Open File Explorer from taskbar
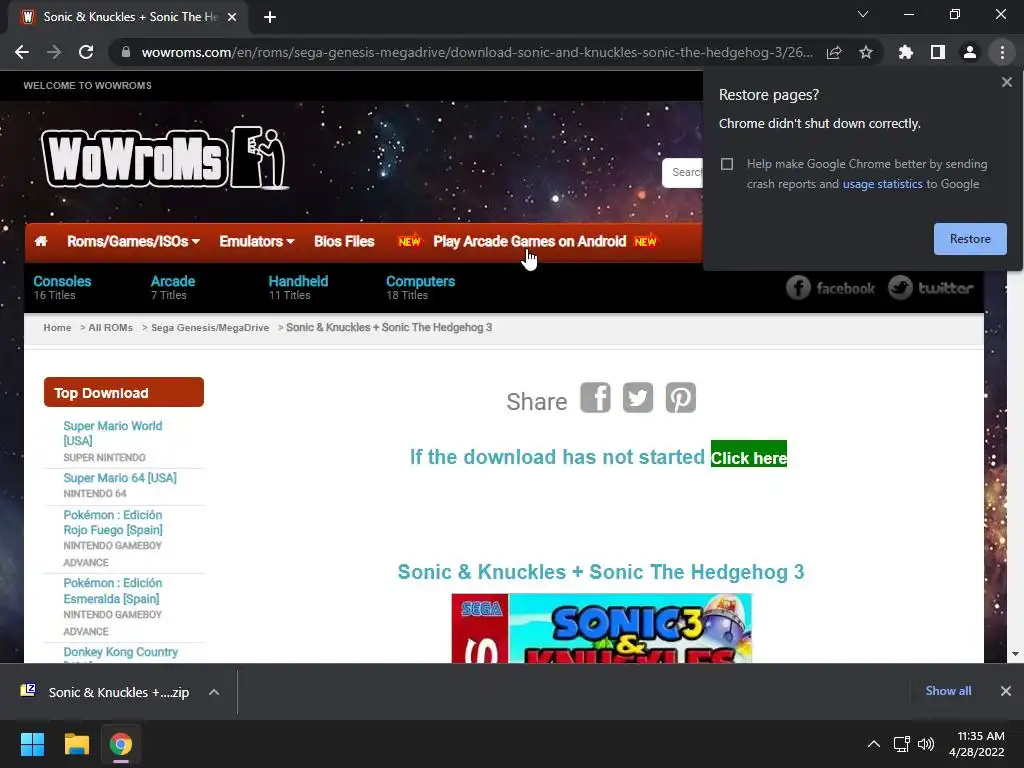This screenshot has width=1024, height=768. click(x=76, y=744)
